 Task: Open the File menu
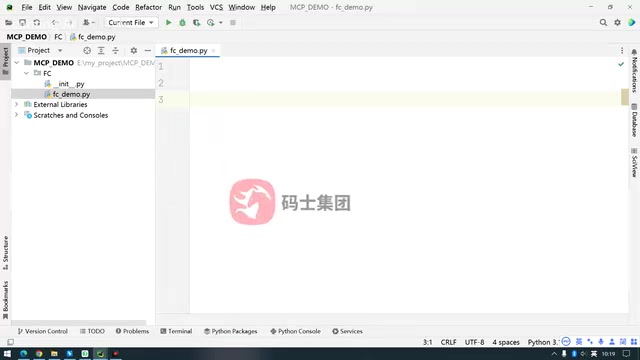point(27,7)
